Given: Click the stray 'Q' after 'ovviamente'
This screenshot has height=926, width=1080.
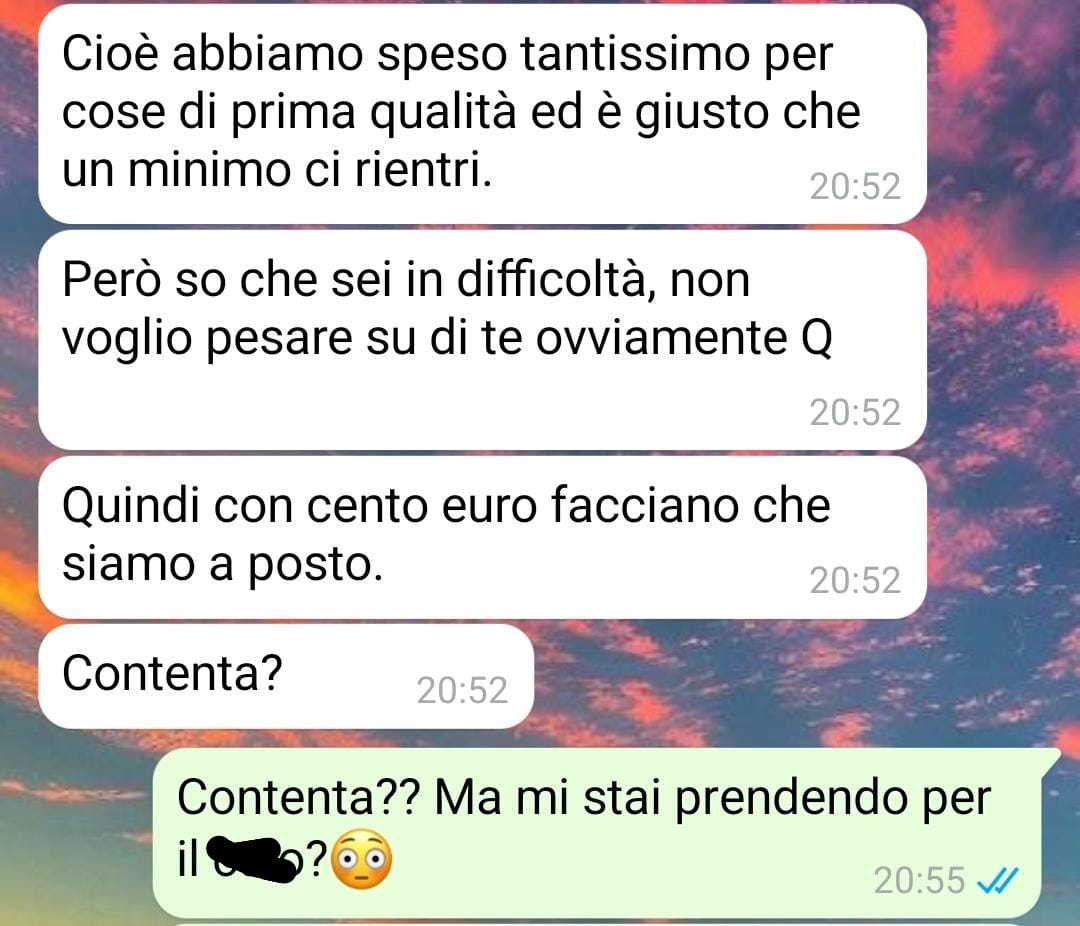Looking at the screenshot, I should (x=817, y=338).
